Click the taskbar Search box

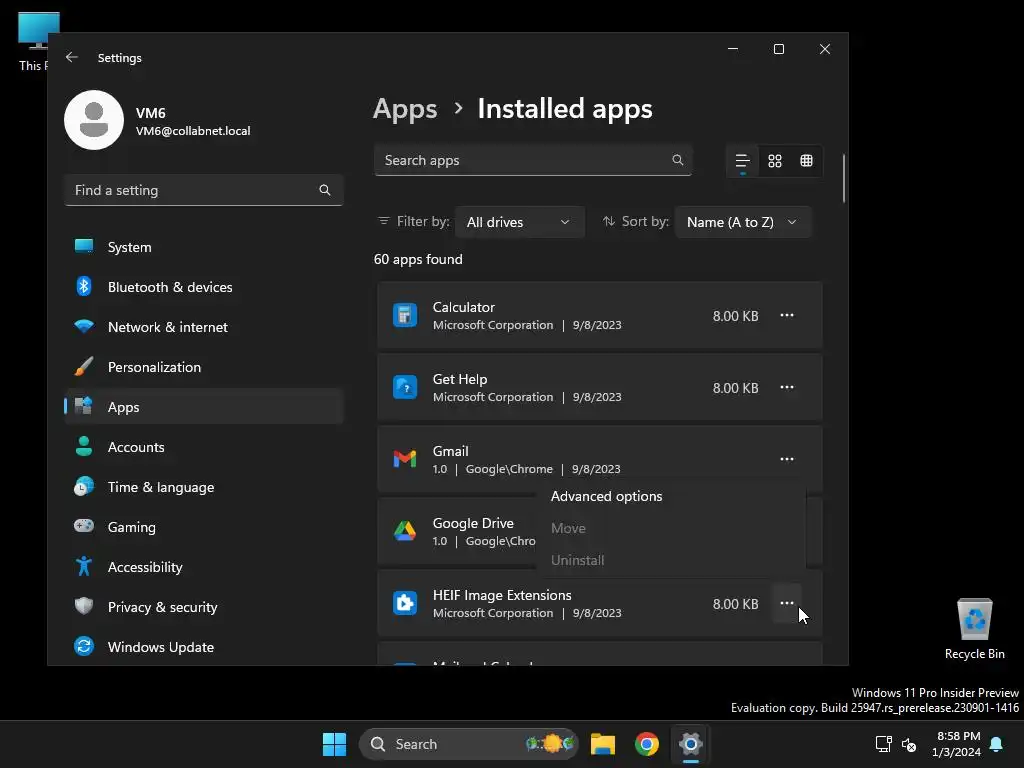click(469, 744)
